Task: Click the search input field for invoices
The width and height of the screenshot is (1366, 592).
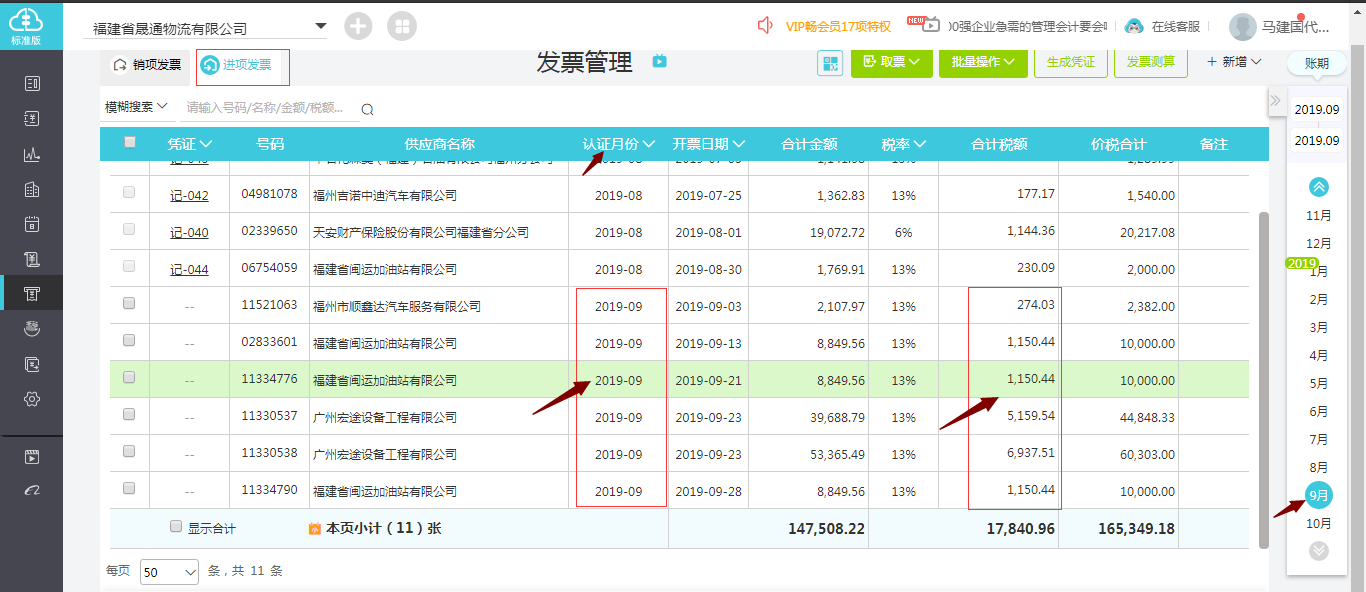Action: [x=267, y=108]
